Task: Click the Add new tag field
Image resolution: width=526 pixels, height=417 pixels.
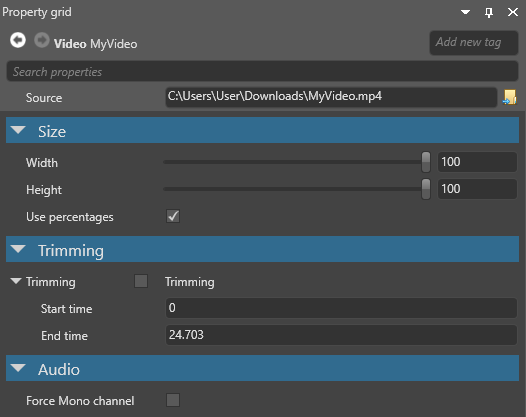Action: point(474,43)
